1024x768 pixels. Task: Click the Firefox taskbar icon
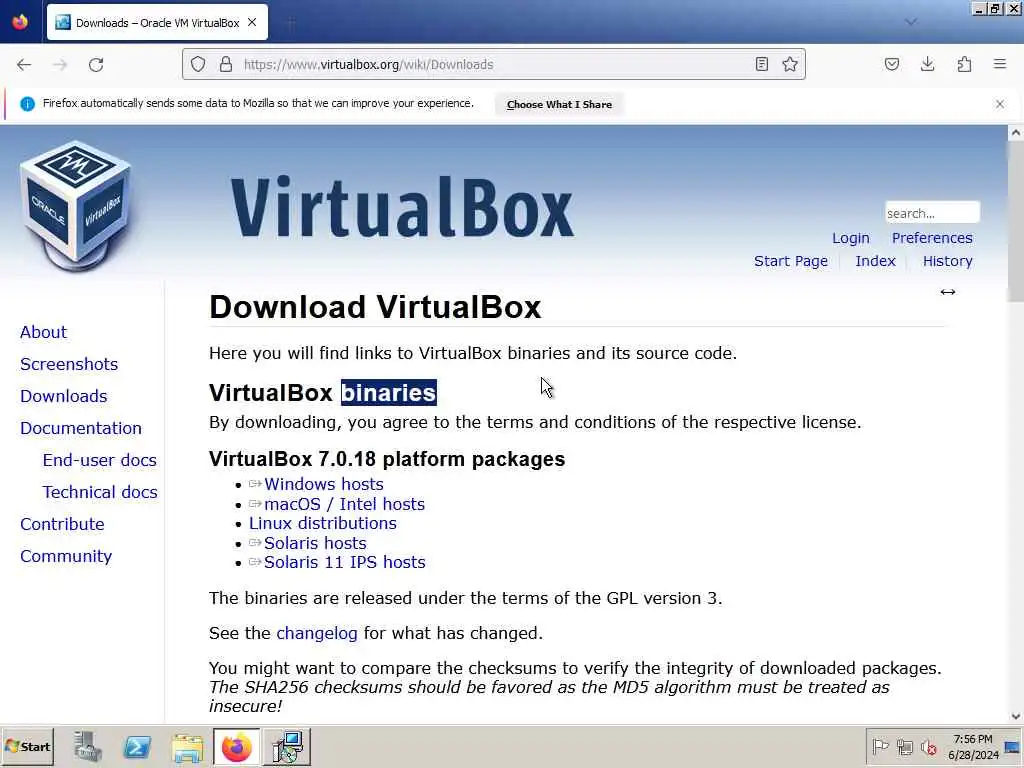tap(236, 746)
